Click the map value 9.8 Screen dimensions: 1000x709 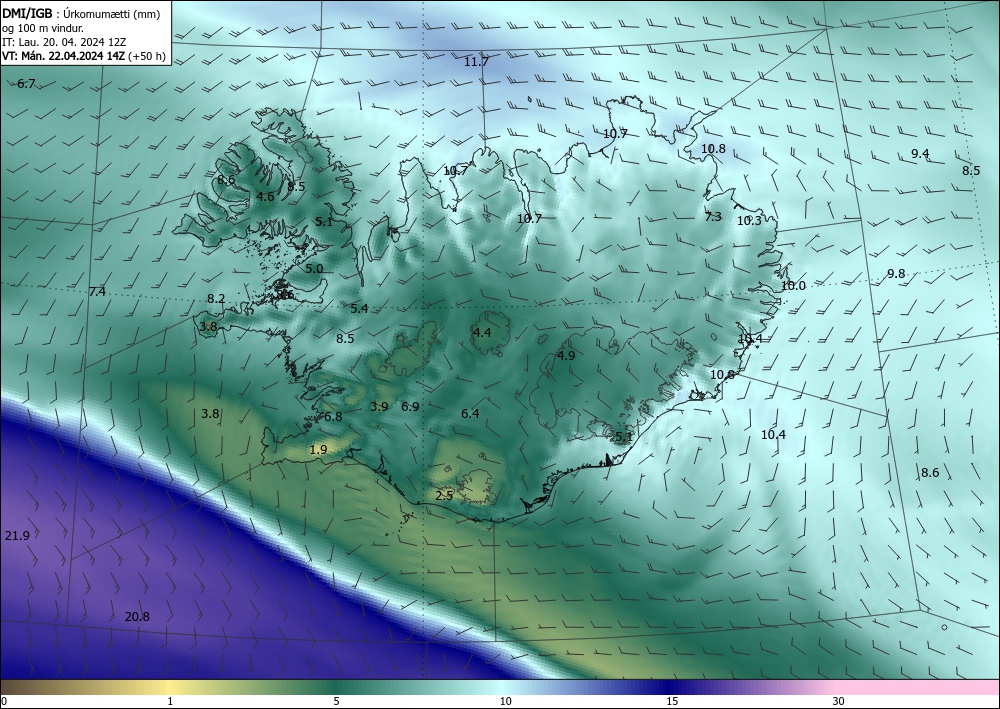(x=896, y=274)
